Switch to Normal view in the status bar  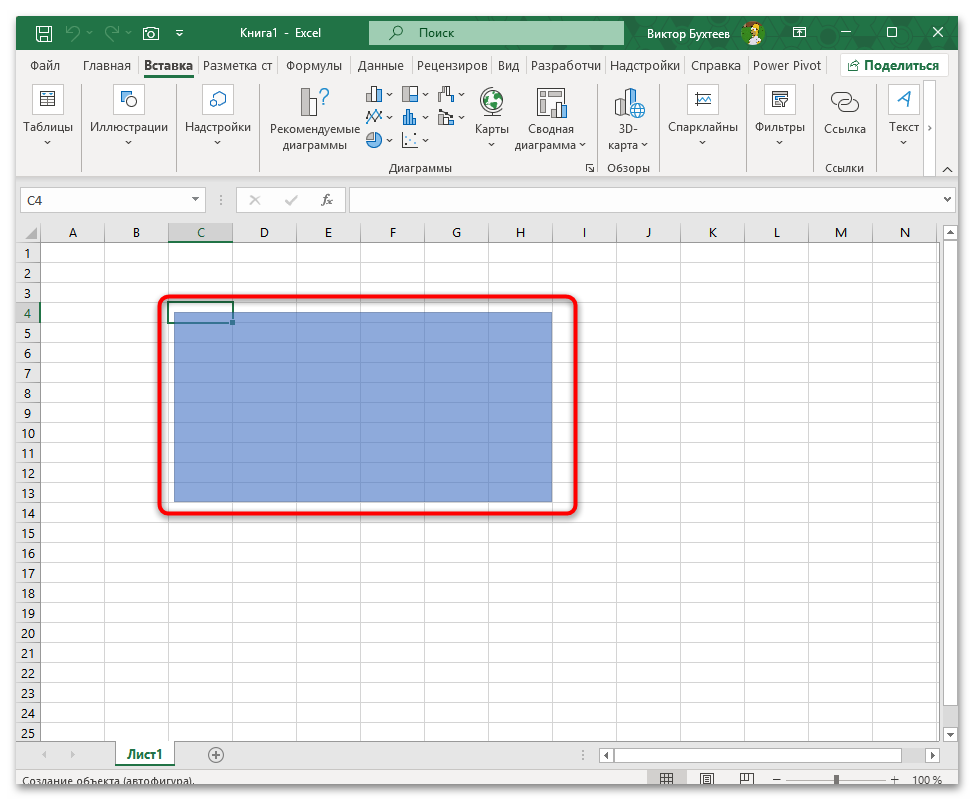point(667,780)
